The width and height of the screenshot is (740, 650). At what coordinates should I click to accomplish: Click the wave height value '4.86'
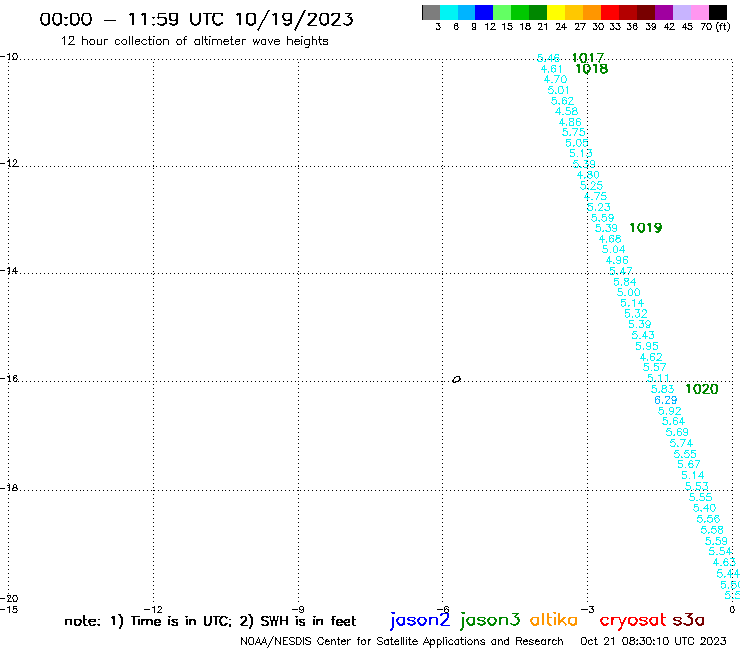point(570,122)
